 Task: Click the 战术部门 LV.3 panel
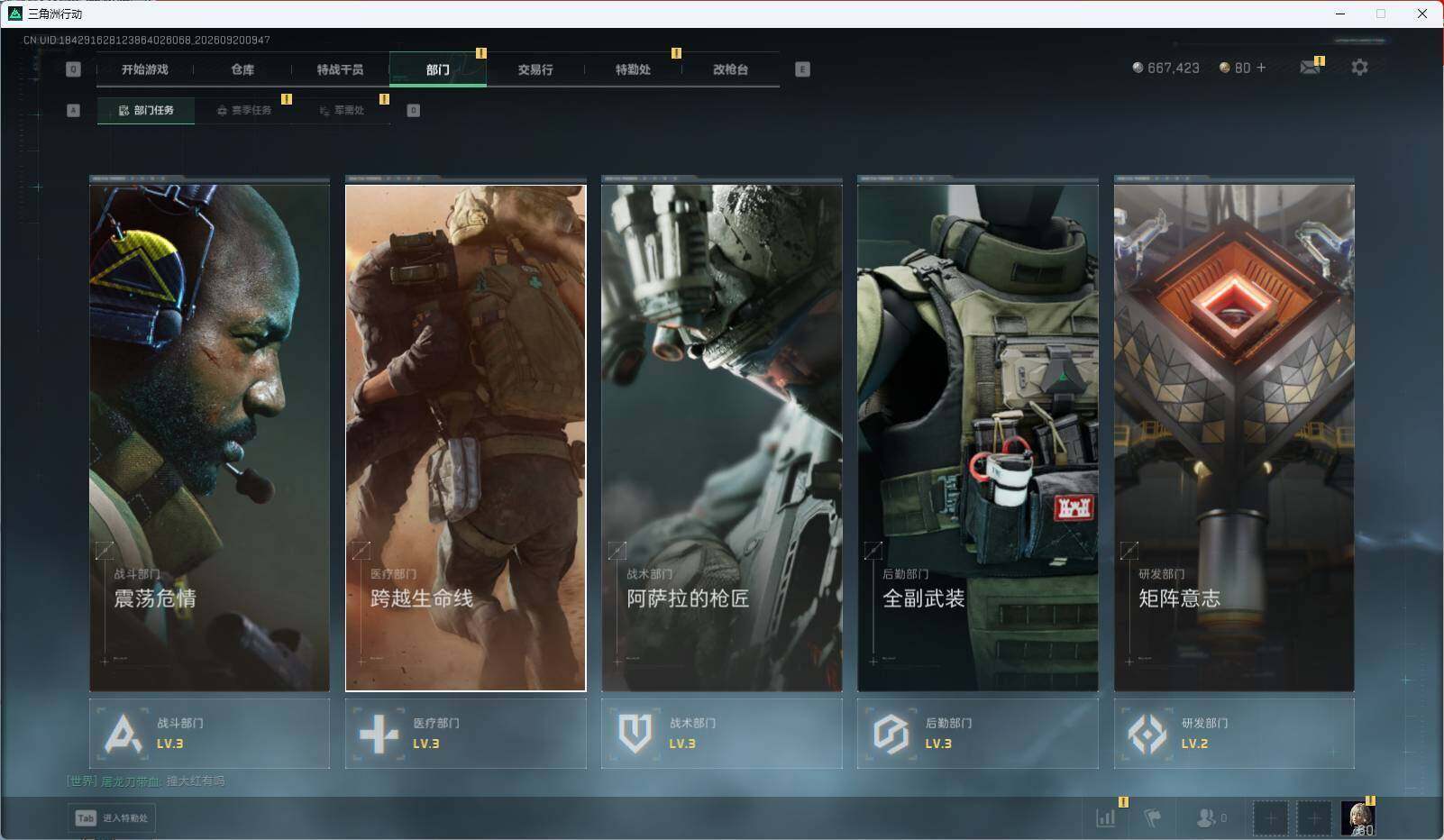722,734
